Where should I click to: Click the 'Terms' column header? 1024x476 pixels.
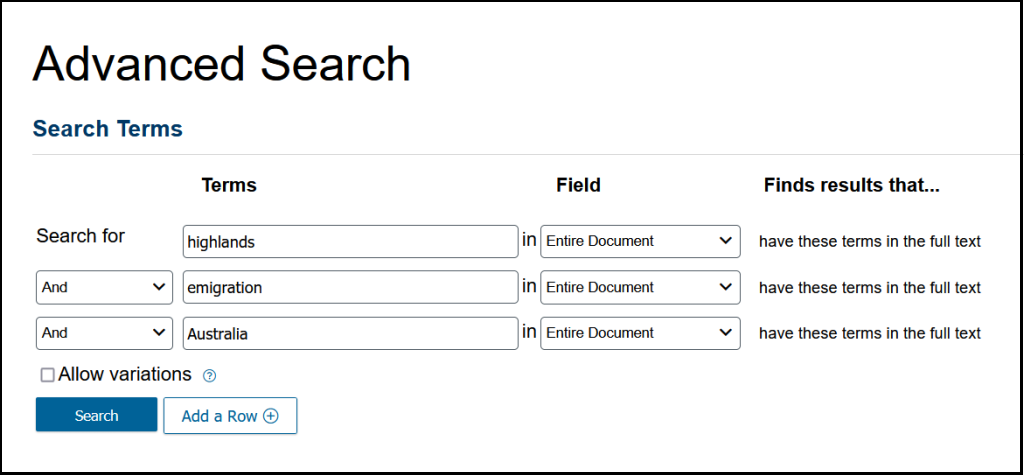[229, 185]
